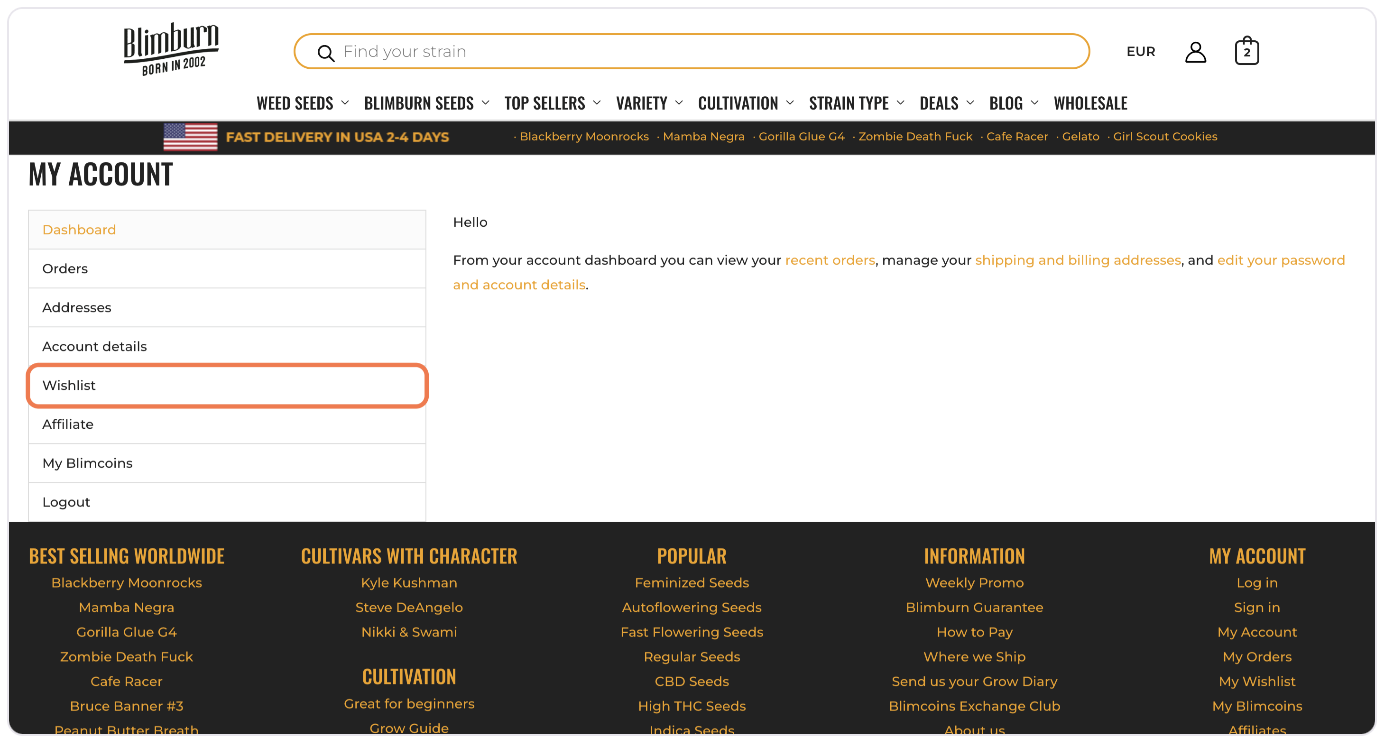Open Kyle Kushman footer link
The width and height of the screenshot is (1388, 744).
coord(409,583)
